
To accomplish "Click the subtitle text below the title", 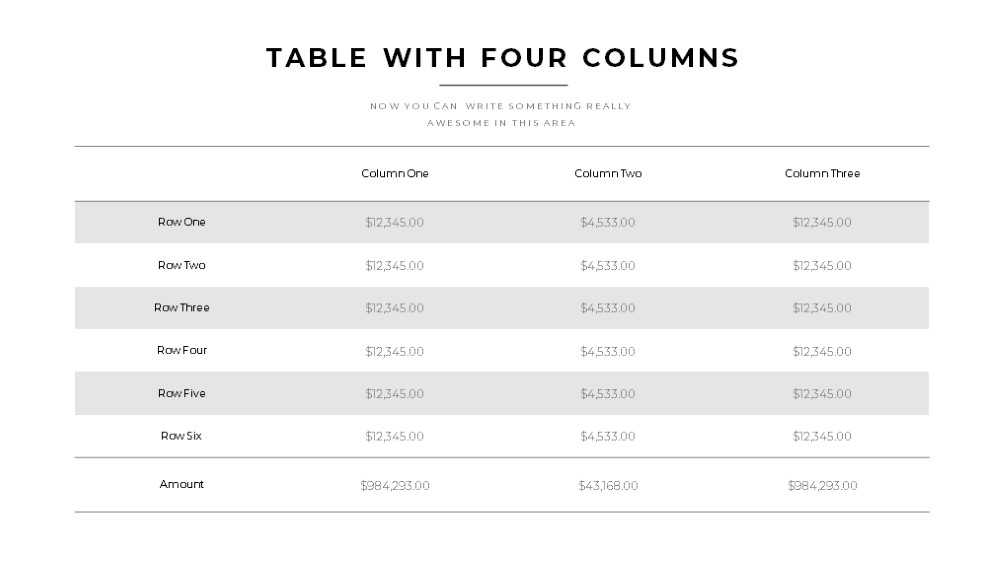I will [x=501, y=114].
